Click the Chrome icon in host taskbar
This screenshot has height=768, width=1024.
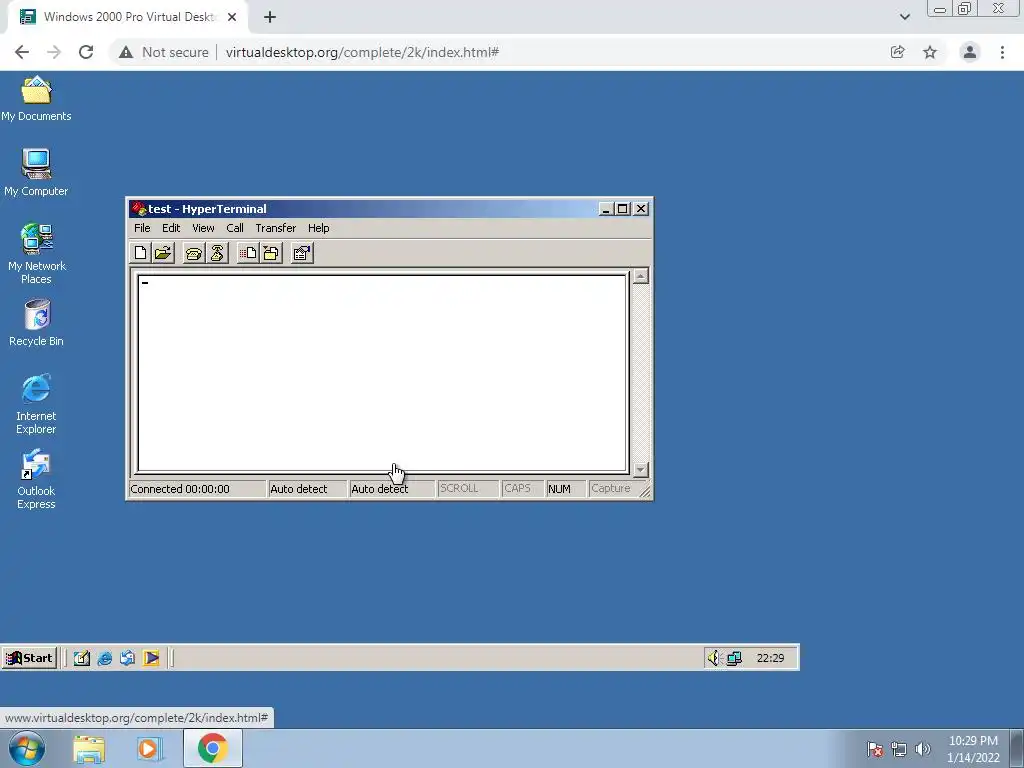(213, 748)
